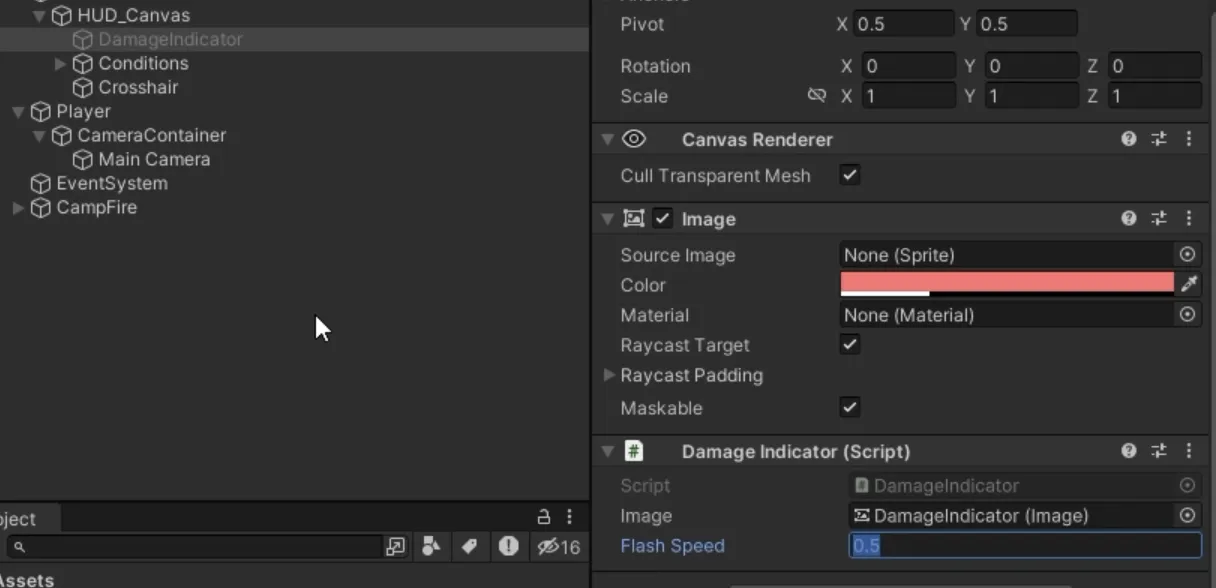Select the DamageIndicator object in hierarchy
Screen dimensions: 1216x588
pos(170,39)
